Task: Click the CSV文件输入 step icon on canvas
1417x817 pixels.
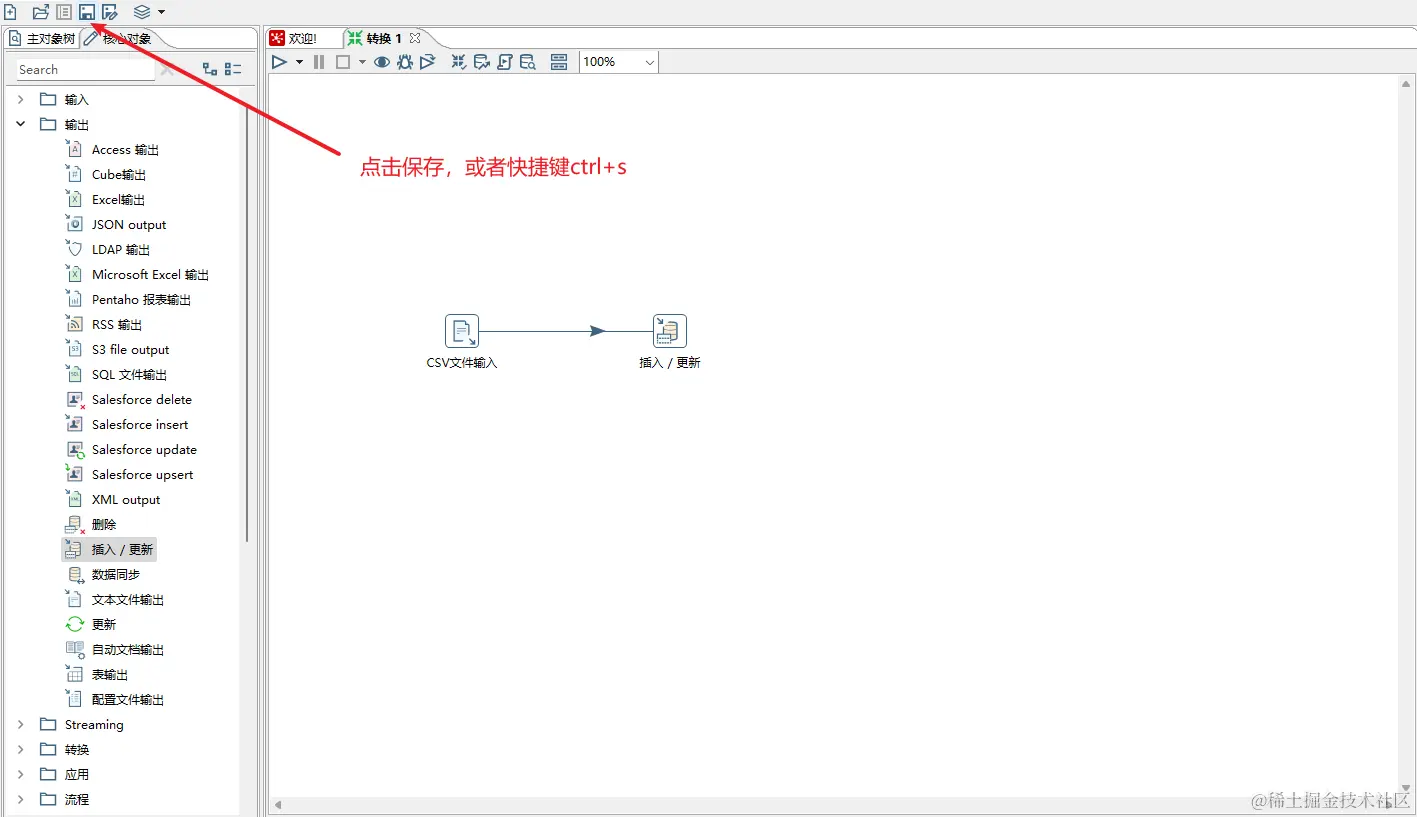Action: click(462, 331)
